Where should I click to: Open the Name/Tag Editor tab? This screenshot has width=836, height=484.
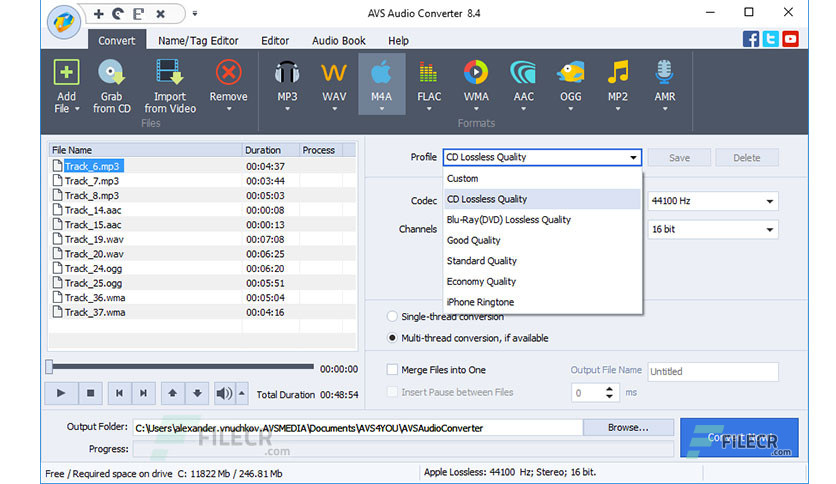tap(198, 41)
